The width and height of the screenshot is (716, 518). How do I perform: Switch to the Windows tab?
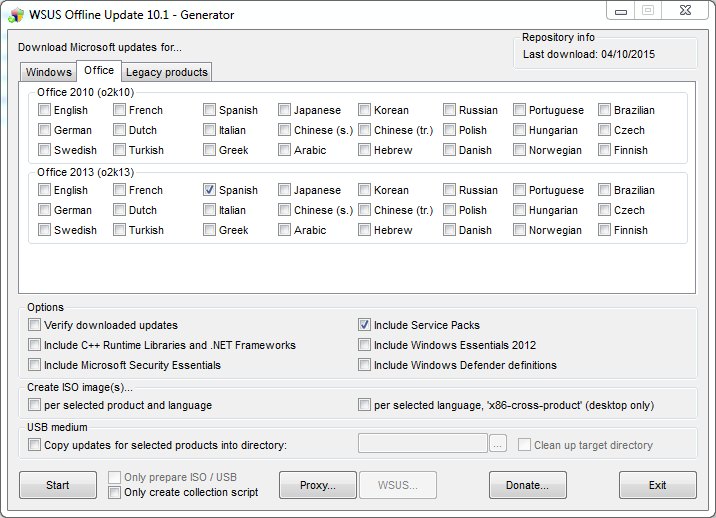click(48, 72)
